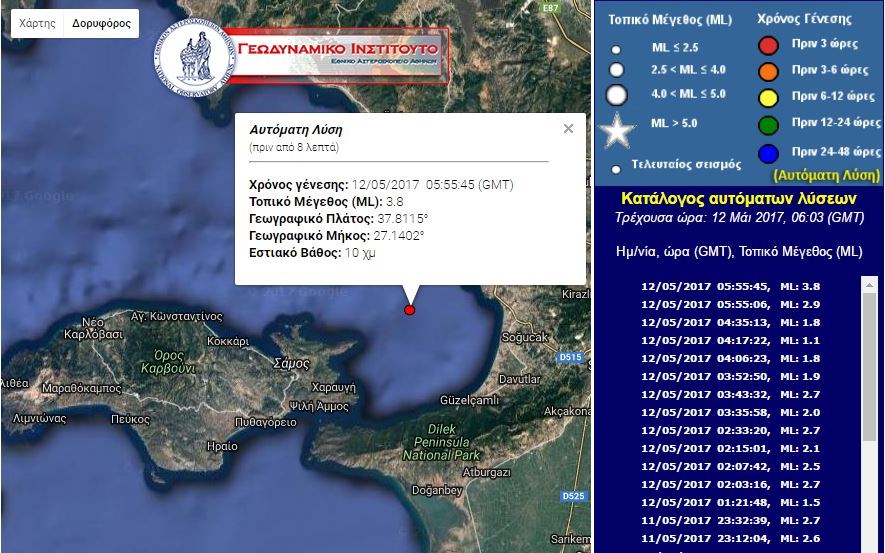Click the 2.5 < ML ≤ 4.0 circle icon
Screen dimensions: 885x553
616,70
